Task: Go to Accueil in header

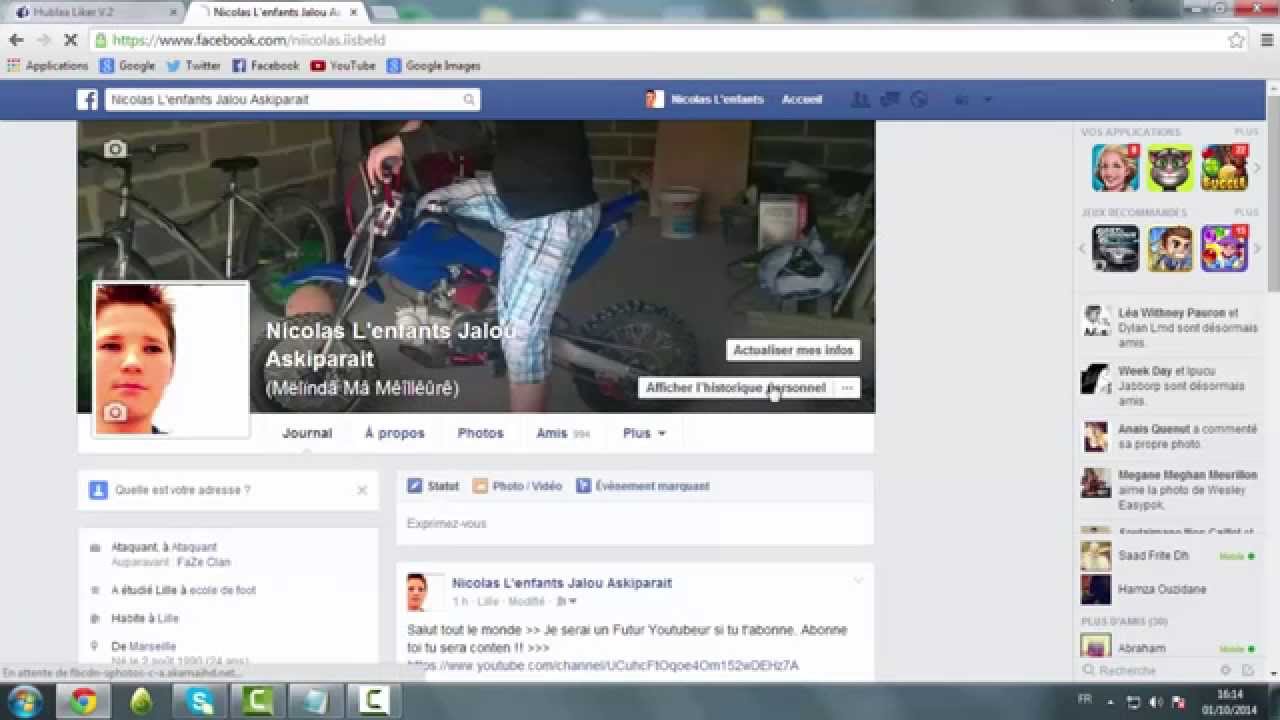Action: pyautogui.click(x=802, y=99)
